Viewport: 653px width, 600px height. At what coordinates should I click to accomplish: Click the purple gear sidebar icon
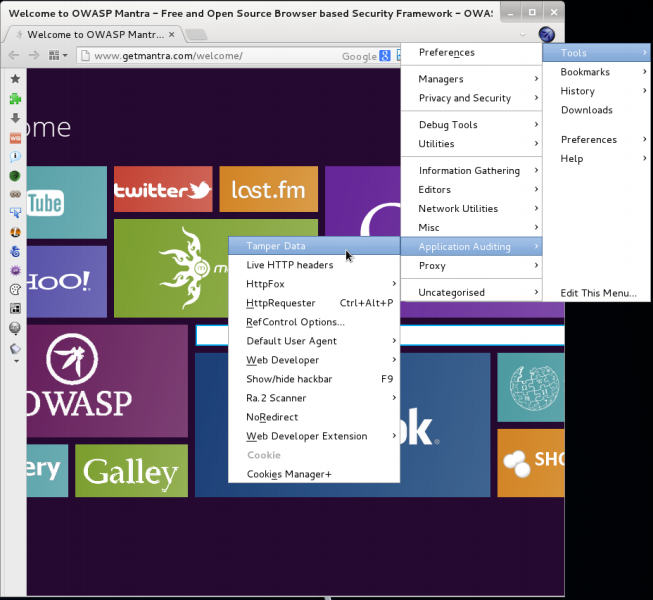click(x=15, y=270)
